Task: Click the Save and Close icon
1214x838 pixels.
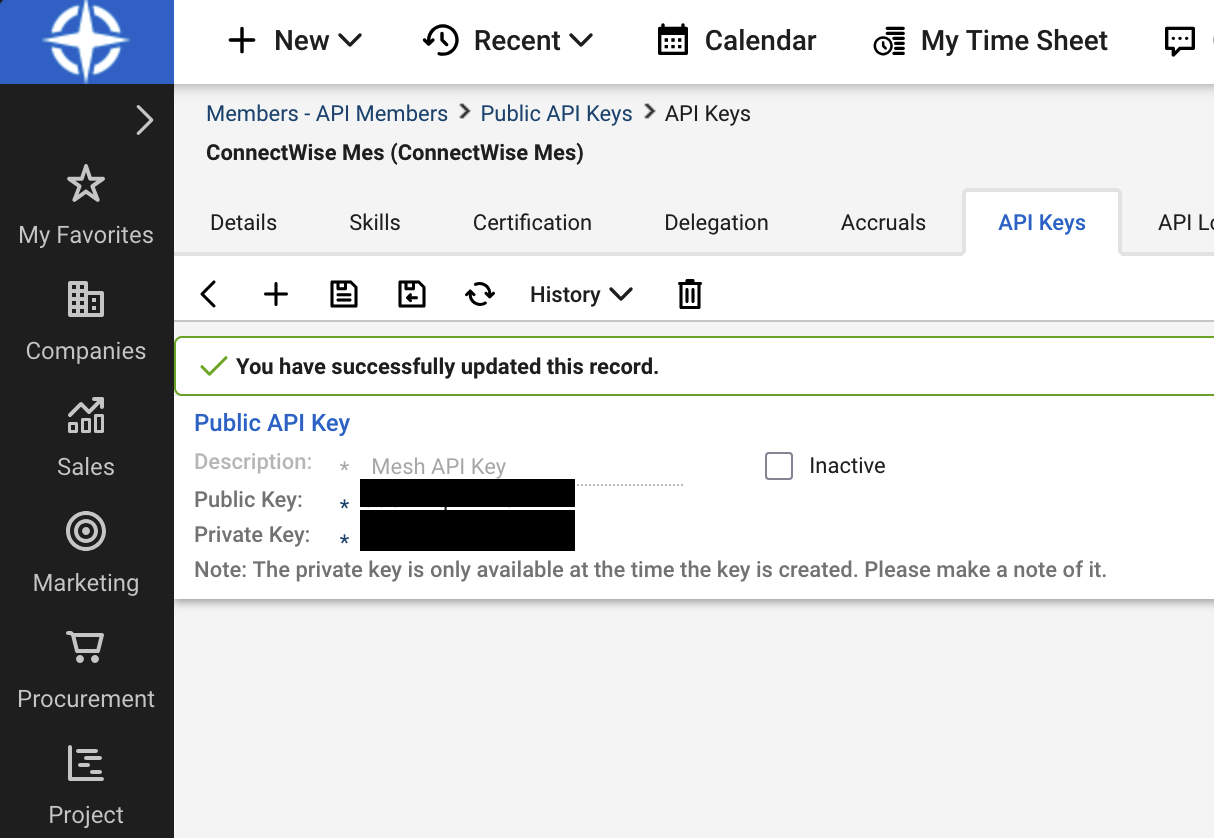Action: click(x=412, y=294)
